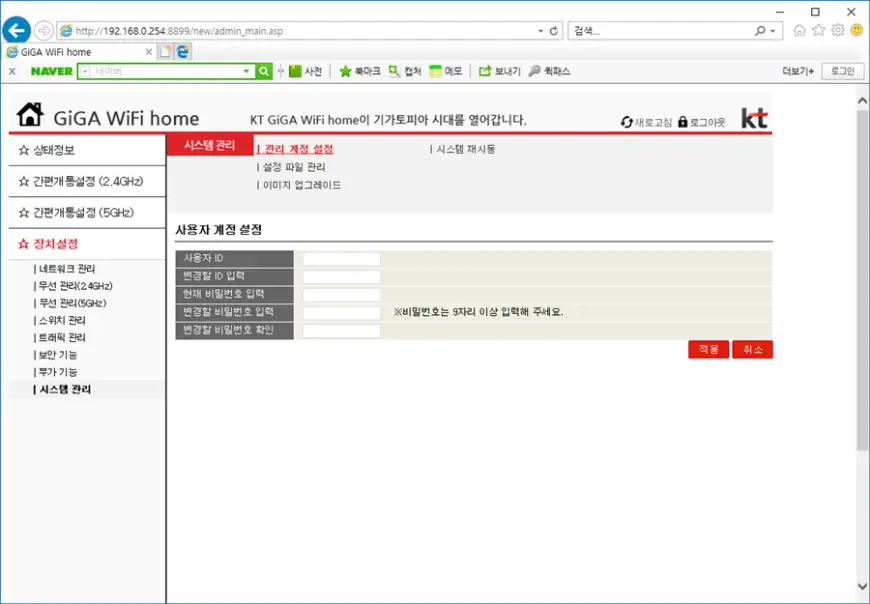Click the router page refresh (새로고침) icon
Image resolution: width=870 pixels, height=604 pixels.
coord(627,122)
